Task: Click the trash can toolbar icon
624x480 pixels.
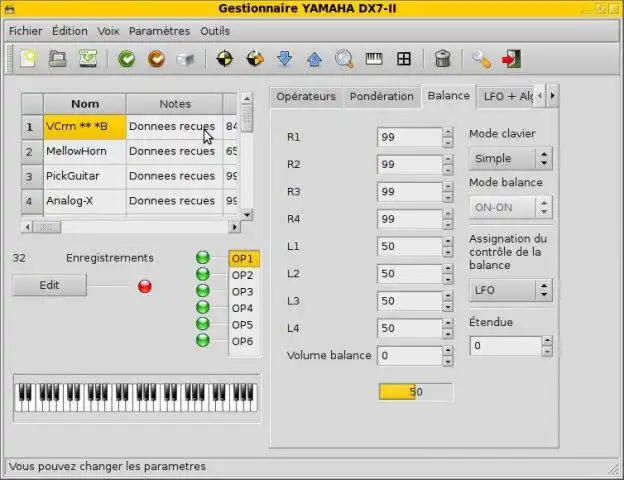Action: [x=443, y=59]
